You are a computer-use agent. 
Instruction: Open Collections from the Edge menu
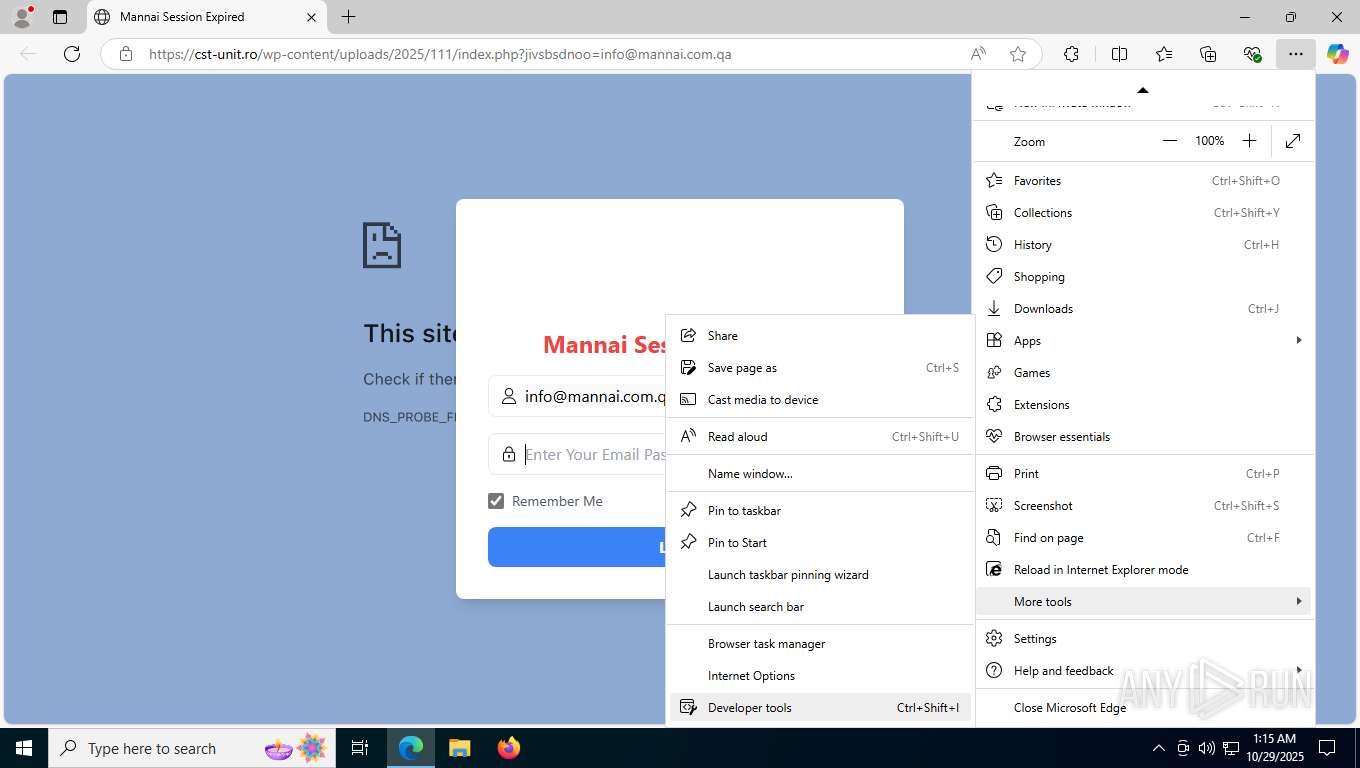(1143, 213)
